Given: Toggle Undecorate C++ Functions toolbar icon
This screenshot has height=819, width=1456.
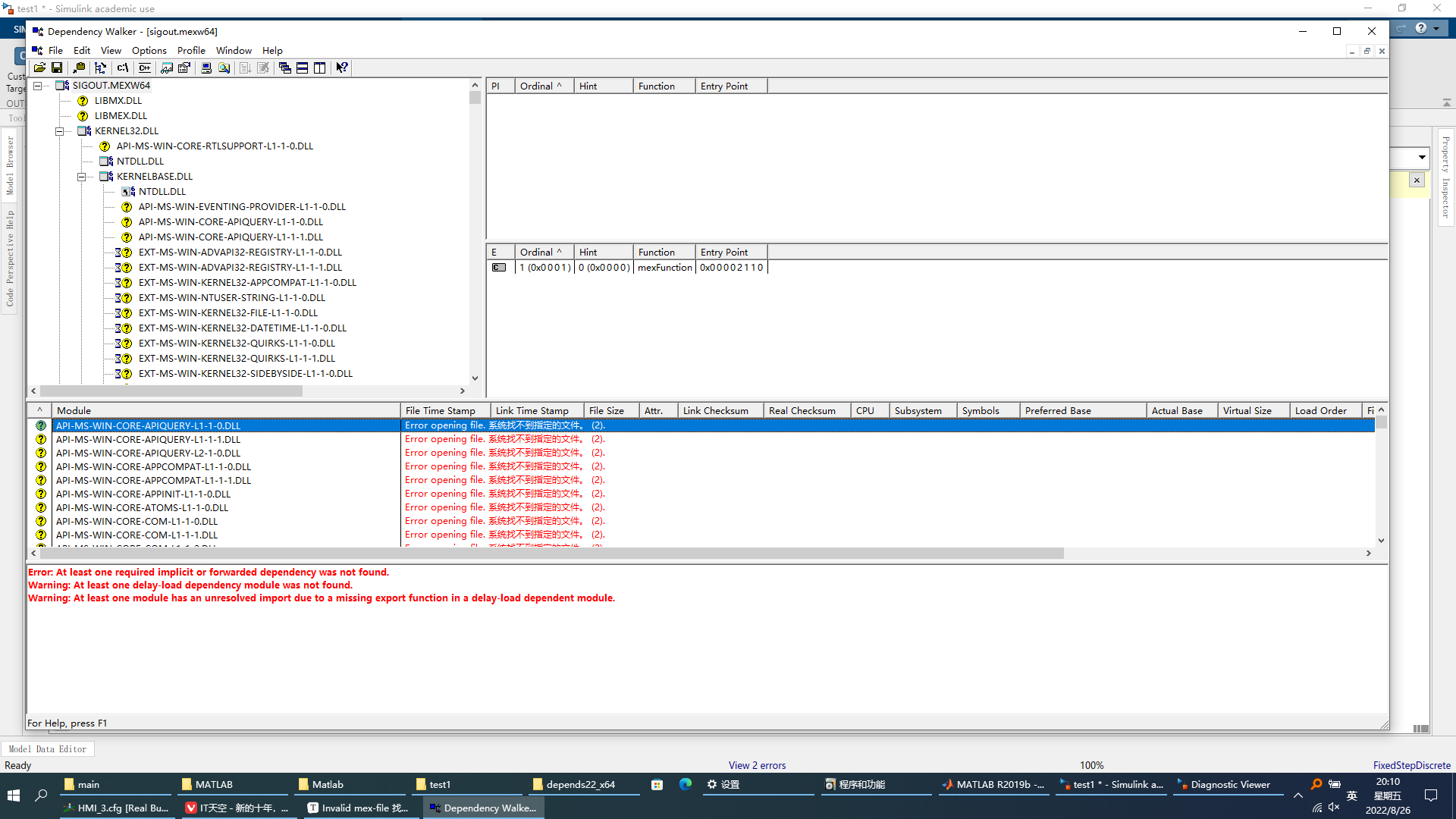Looking at the screenshot, I should click(x=145, y=68).
